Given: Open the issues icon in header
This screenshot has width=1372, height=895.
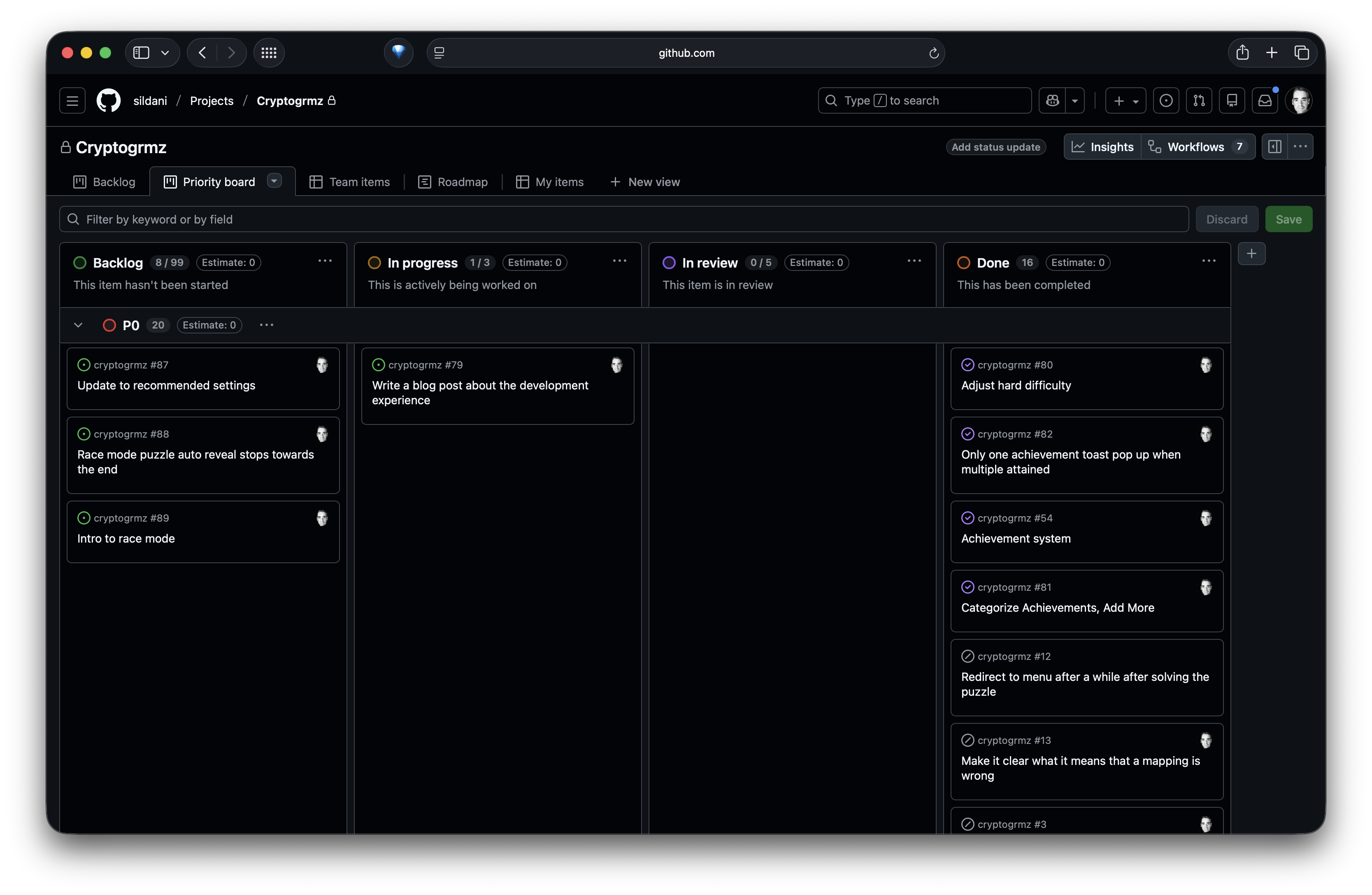Looking at the screenshot, I should point(1165,100).
